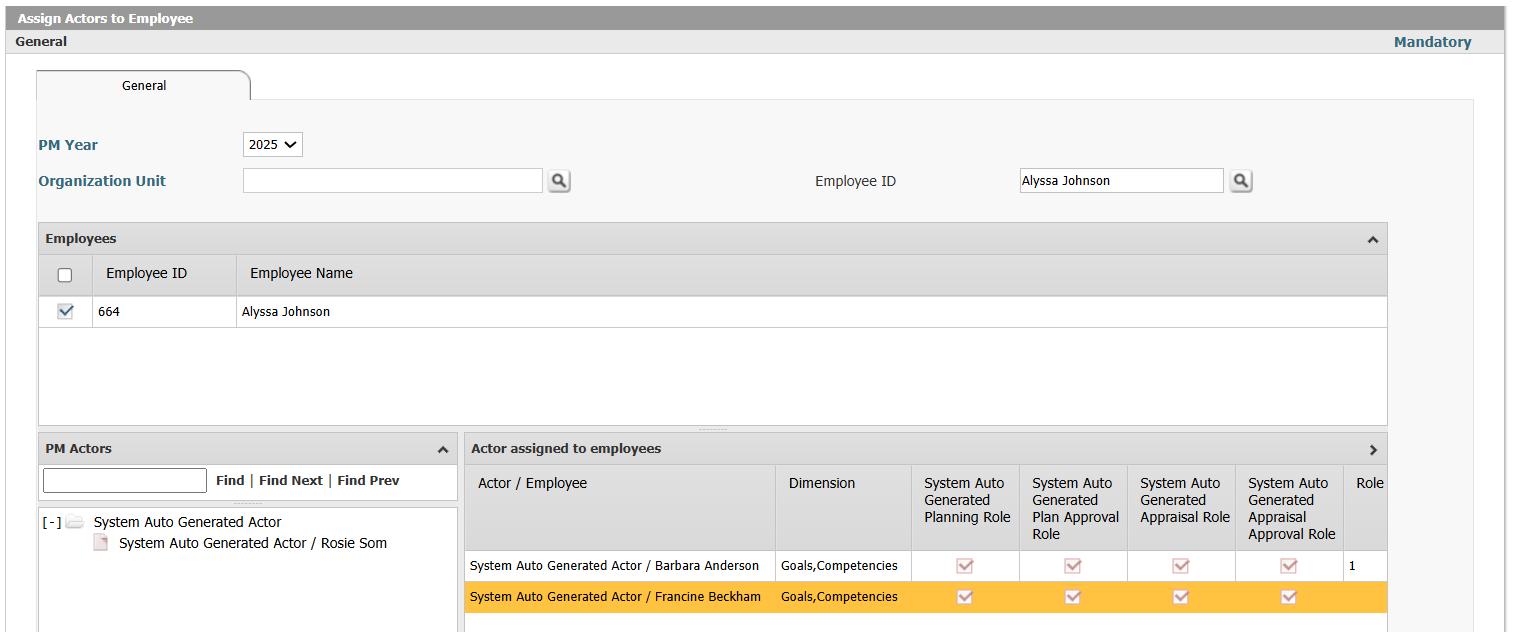Viewport: 1520px width, 632px height.
Task: Click the PM Actors search text field
Action: (x=125, y=480)
